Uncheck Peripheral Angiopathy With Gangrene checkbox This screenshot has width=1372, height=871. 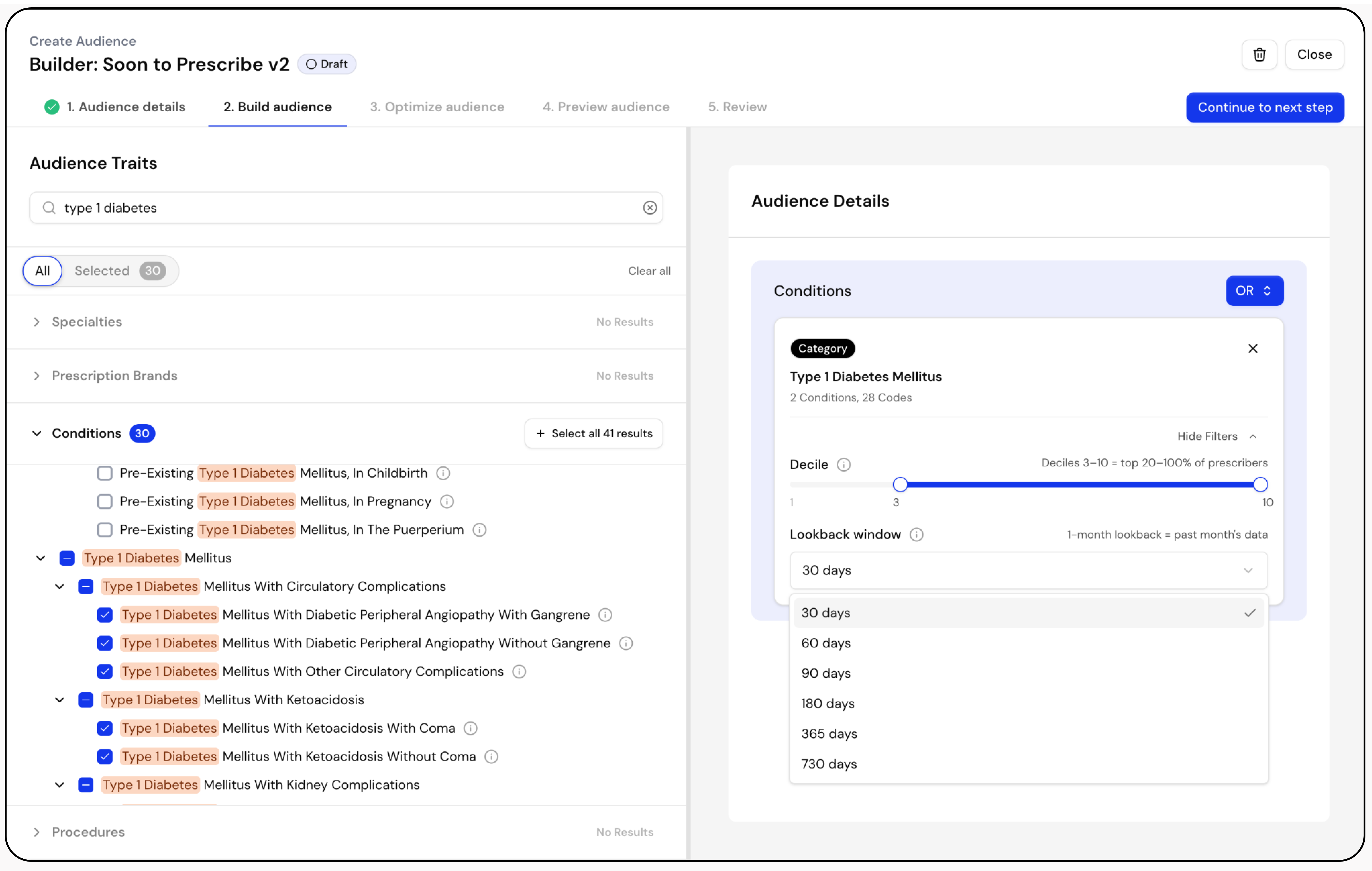(x=105, y=615)
